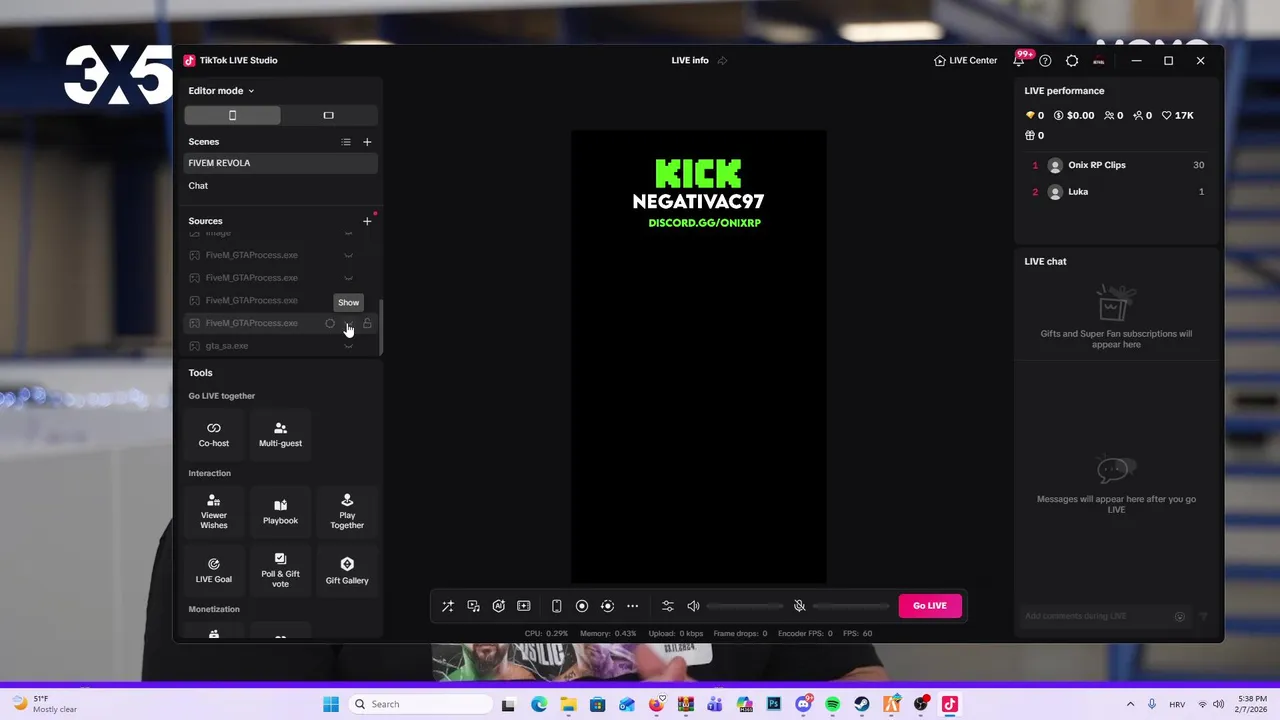
Task: Open the LIVE Center link
Action: point(965,61)
